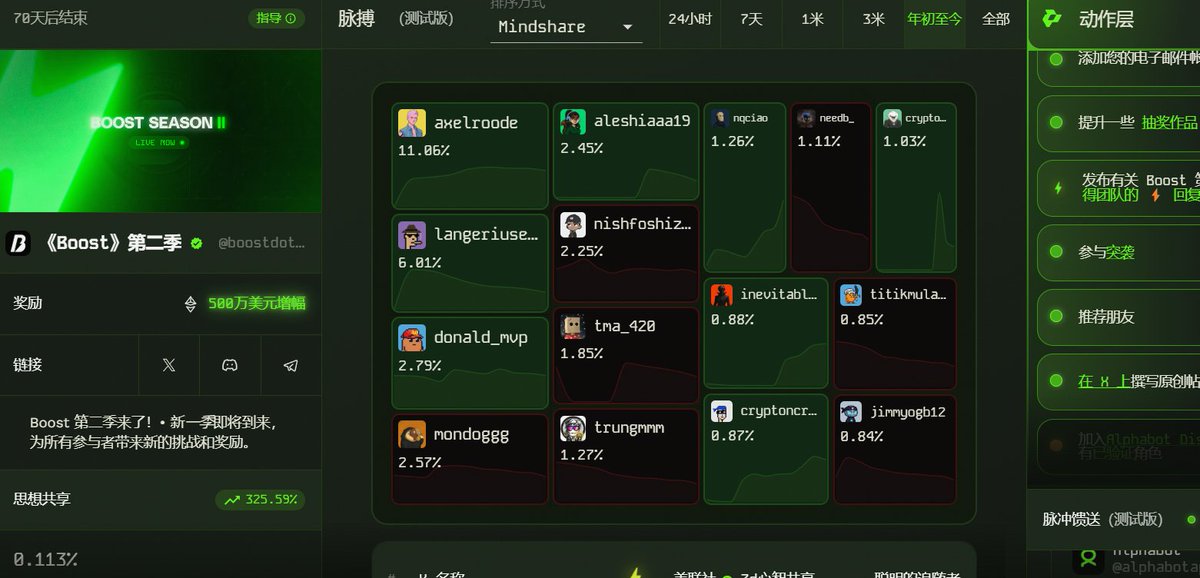The image size is (1200, 578).
Task: Click titikmula's avatar
Action: (851, 295)
